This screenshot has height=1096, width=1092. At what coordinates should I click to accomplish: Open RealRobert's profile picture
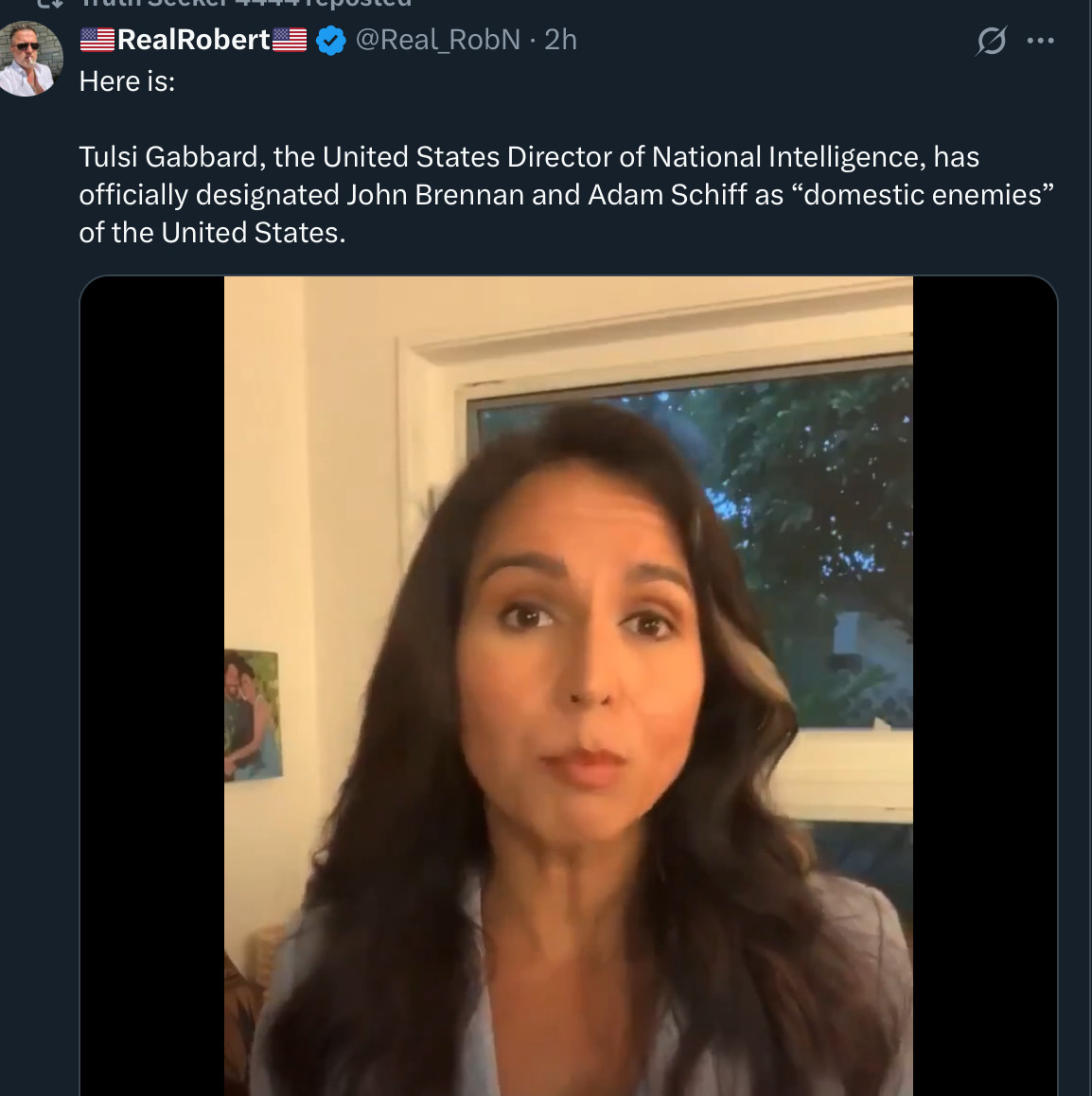pyautogui.click(x=29, y=59)
